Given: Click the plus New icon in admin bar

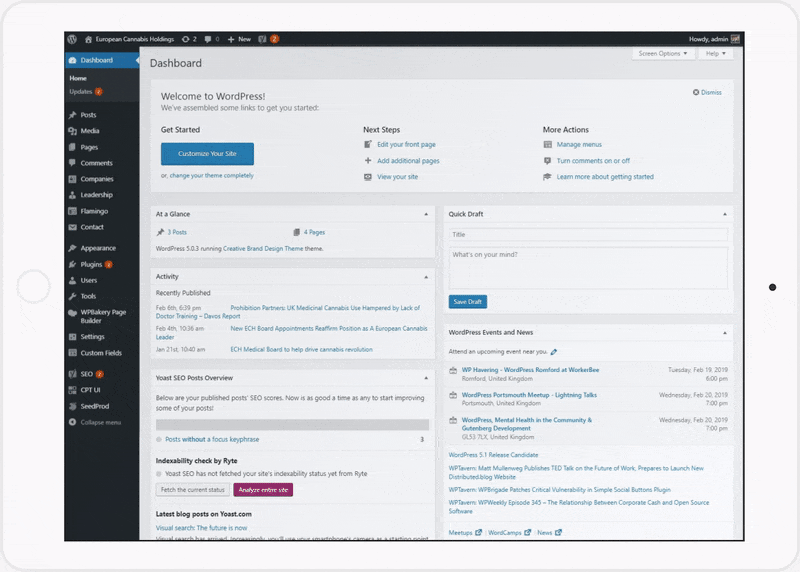Looking at the screenshot, I should tap(231, 39).
